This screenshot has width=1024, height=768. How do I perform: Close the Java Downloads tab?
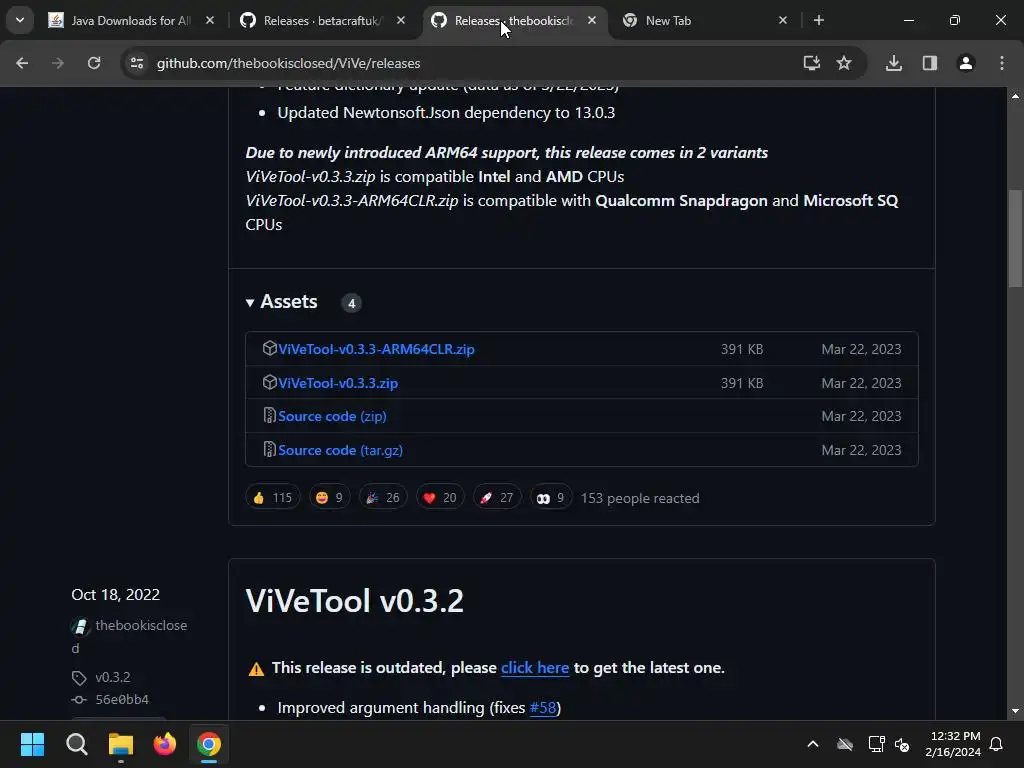[x=210, y=20]
